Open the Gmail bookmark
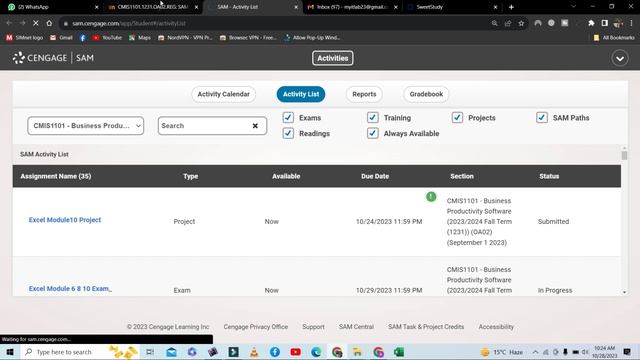This screenshot has width=640, height=360. tap(61, 38)
